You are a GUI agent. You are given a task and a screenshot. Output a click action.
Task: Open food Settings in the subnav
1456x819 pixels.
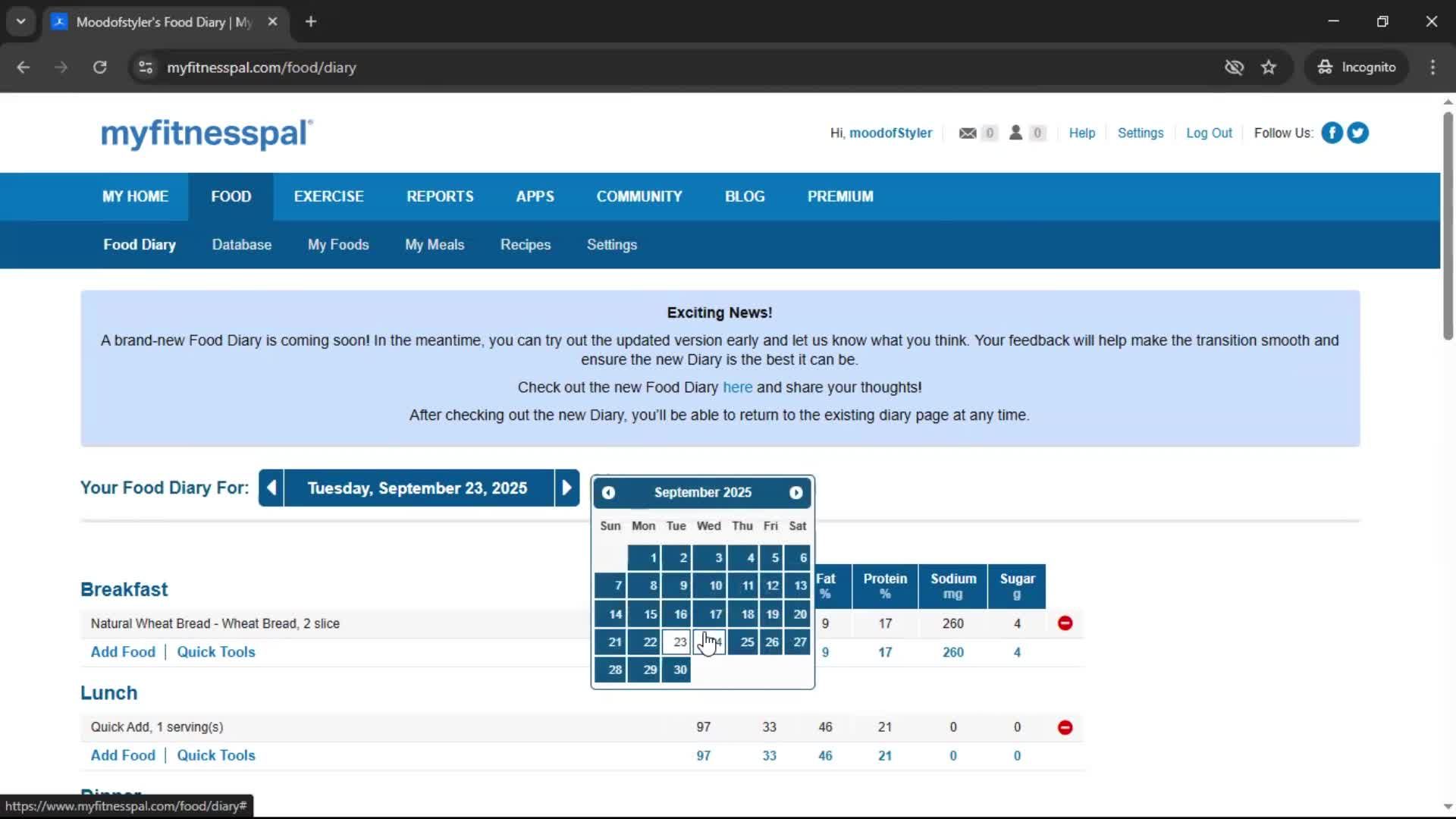point(612,245)
